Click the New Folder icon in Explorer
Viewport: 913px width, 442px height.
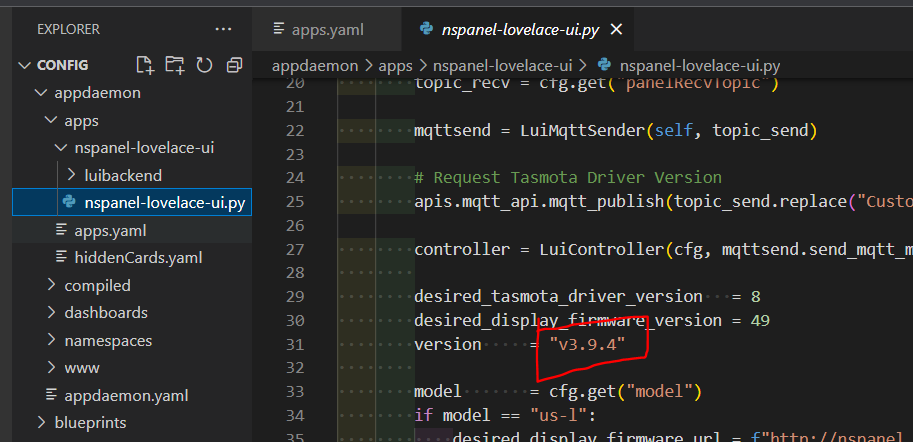[x=175, y=65]
